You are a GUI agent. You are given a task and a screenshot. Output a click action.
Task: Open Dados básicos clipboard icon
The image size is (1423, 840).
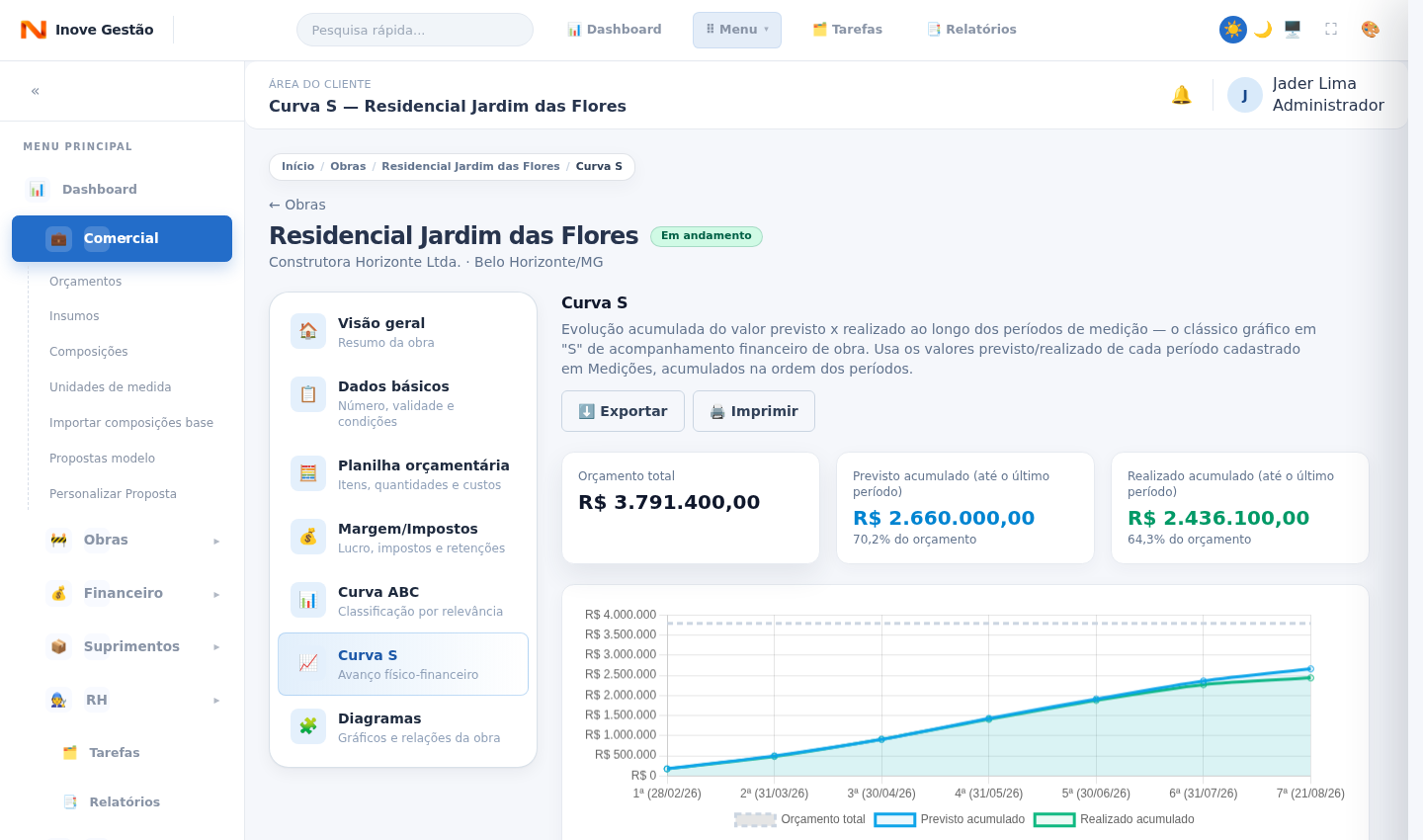[x=308, y=394]
